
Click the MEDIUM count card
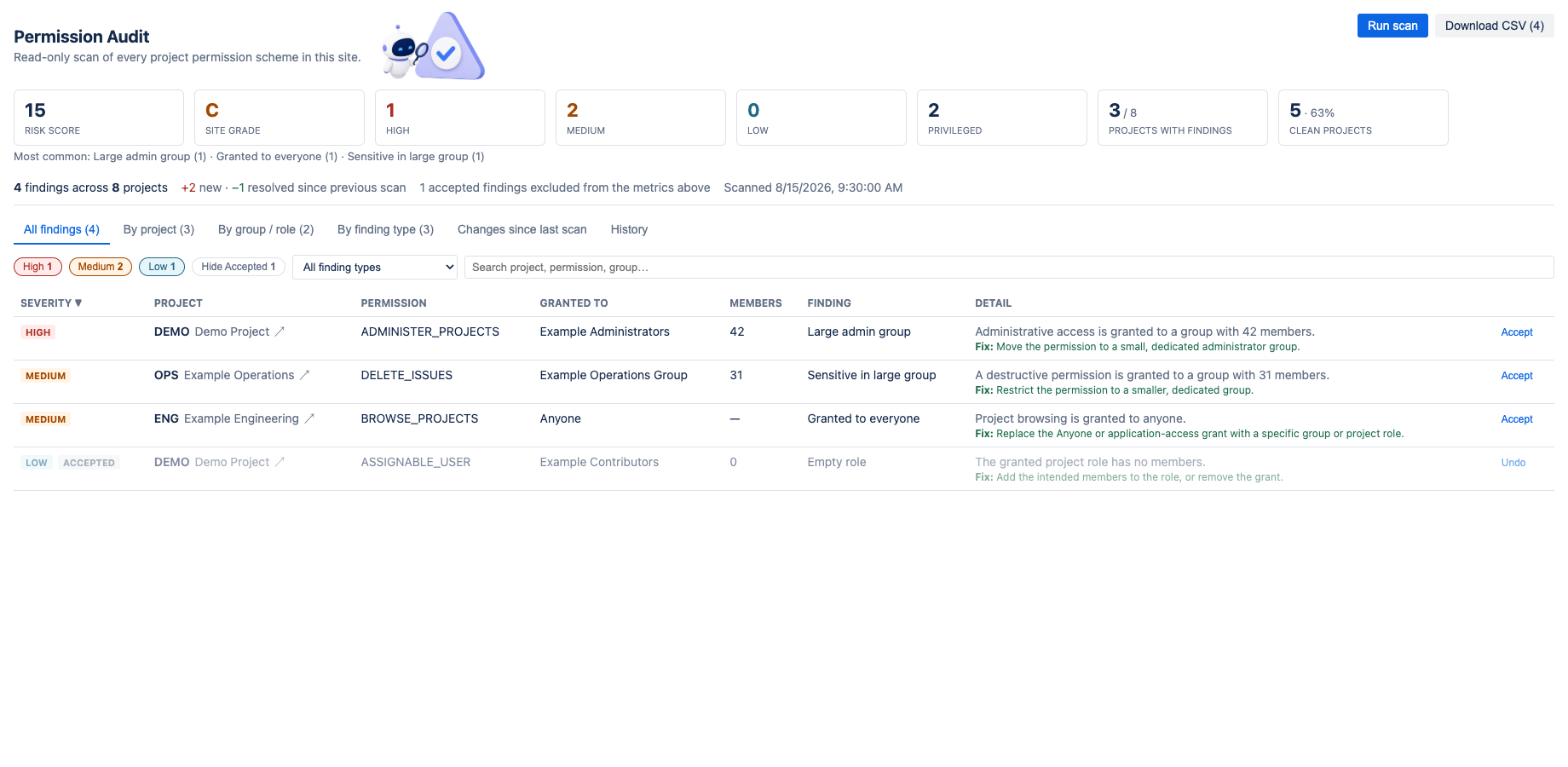tap(641, 118)
